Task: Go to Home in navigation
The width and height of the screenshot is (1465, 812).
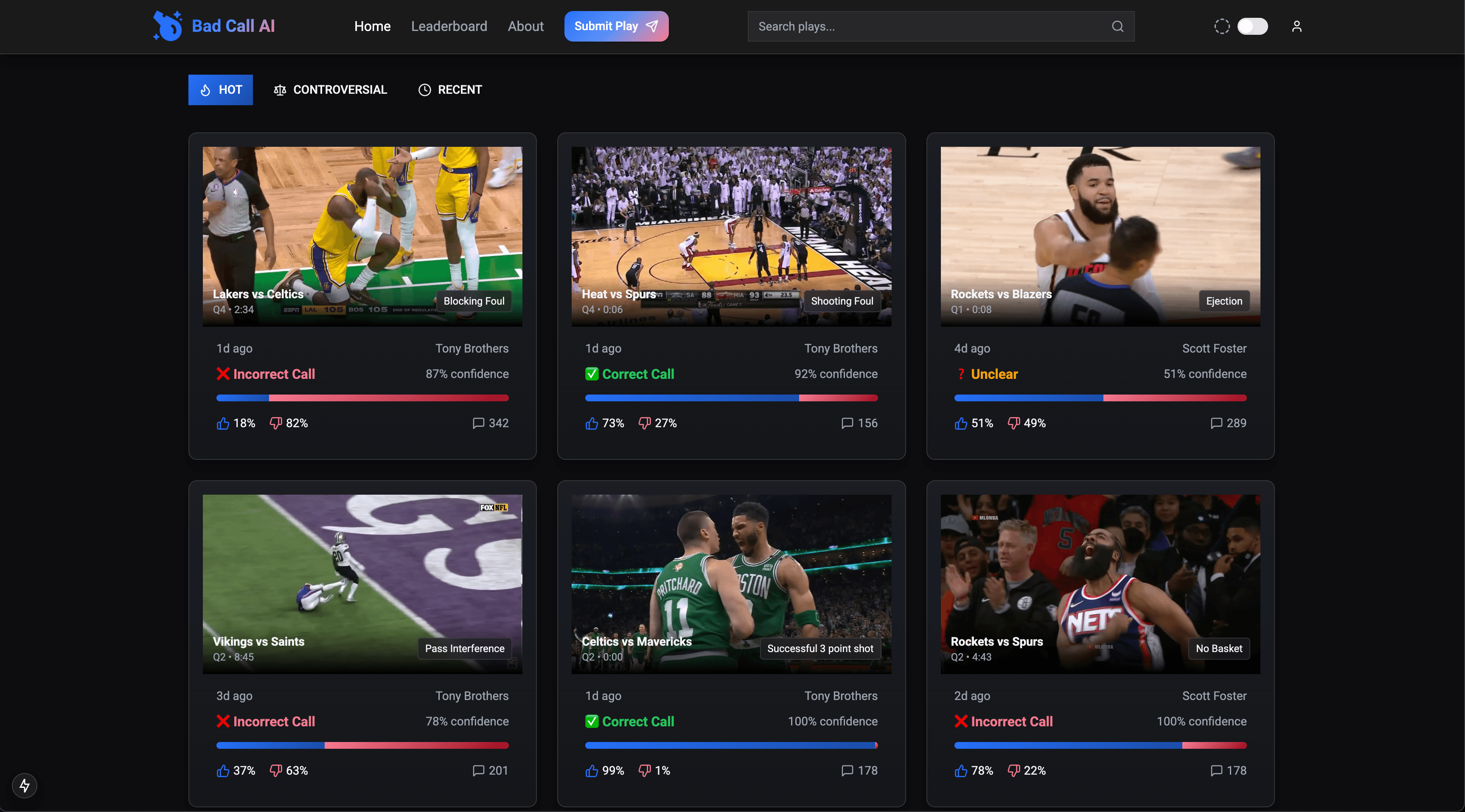Action: click(x=373, y=26)
